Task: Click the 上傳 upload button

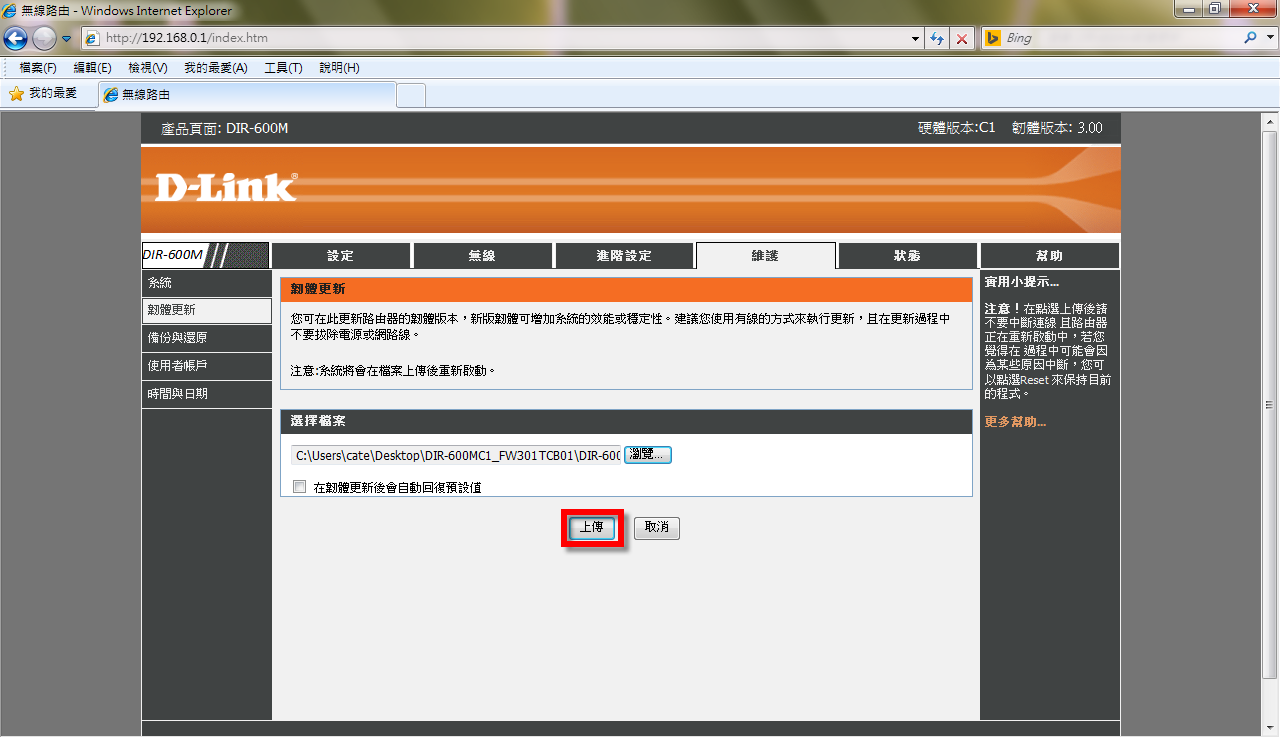Action: [592, 527]
